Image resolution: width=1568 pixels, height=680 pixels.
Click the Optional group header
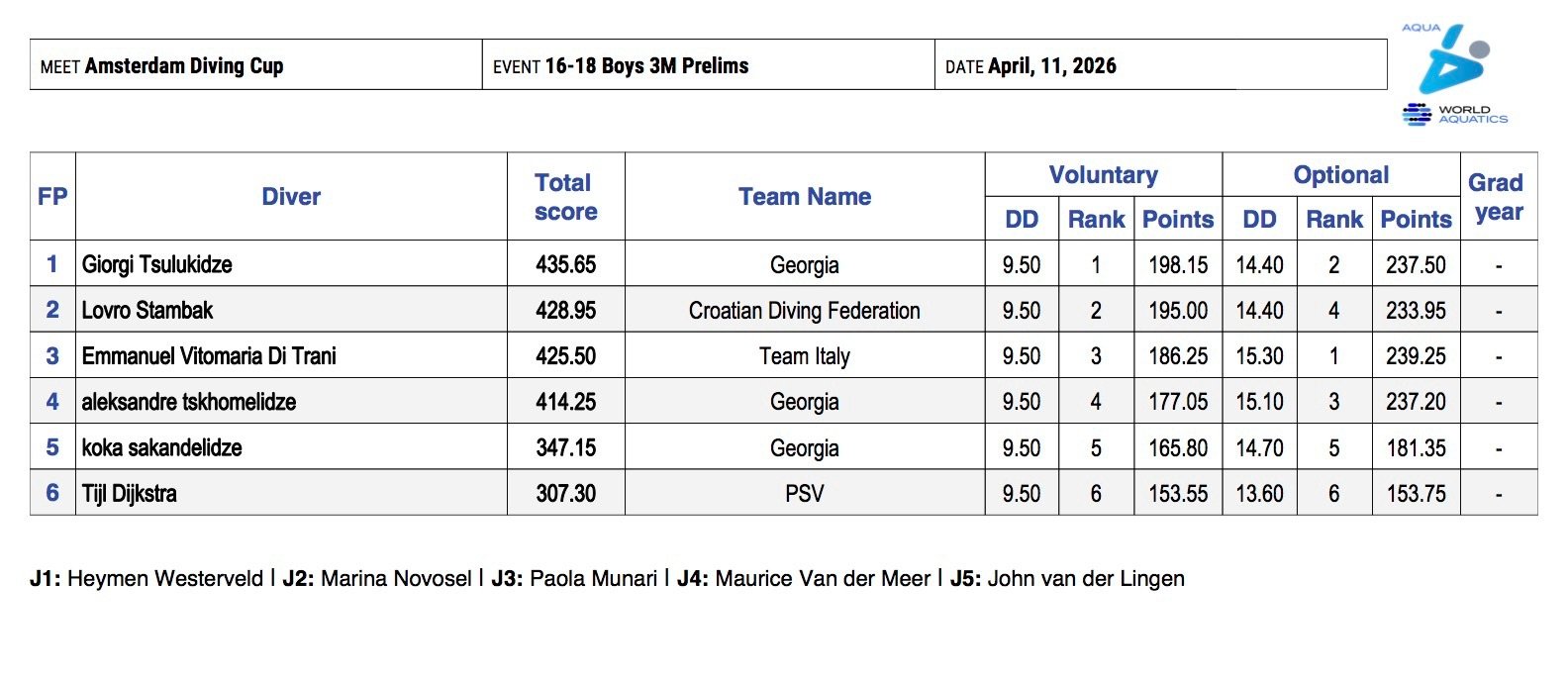point(1340,175)
